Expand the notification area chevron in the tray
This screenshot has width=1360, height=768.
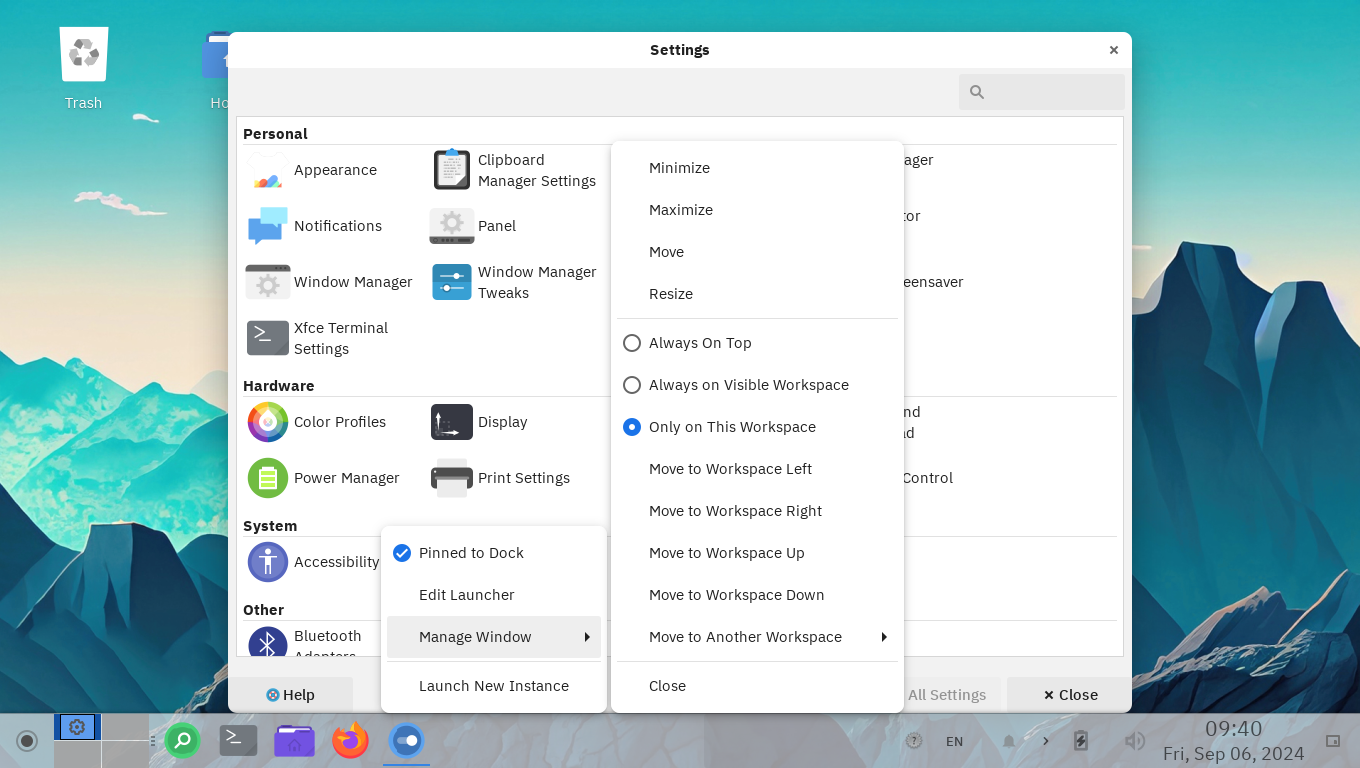1046,741
